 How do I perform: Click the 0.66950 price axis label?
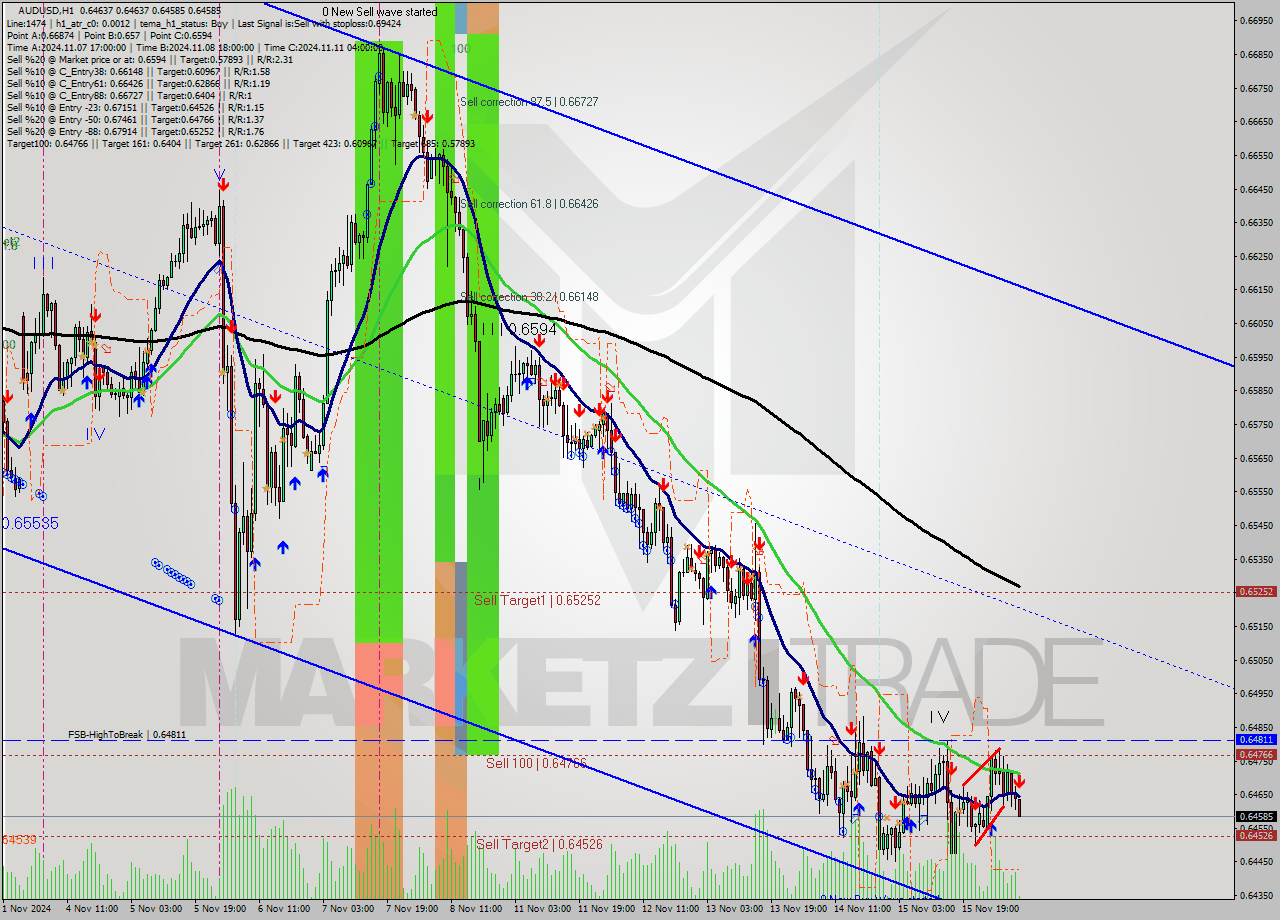(x=1257, y=21)
